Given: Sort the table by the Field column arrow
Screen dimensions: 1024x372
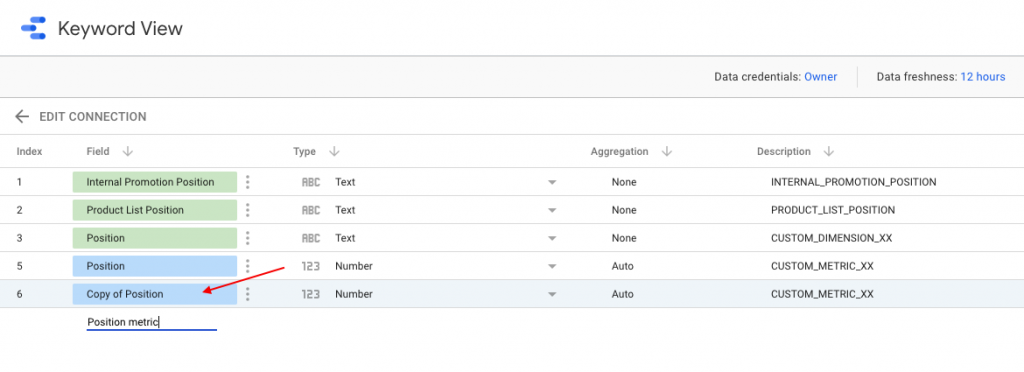Looking at the screenshot, I should (127, 151).
